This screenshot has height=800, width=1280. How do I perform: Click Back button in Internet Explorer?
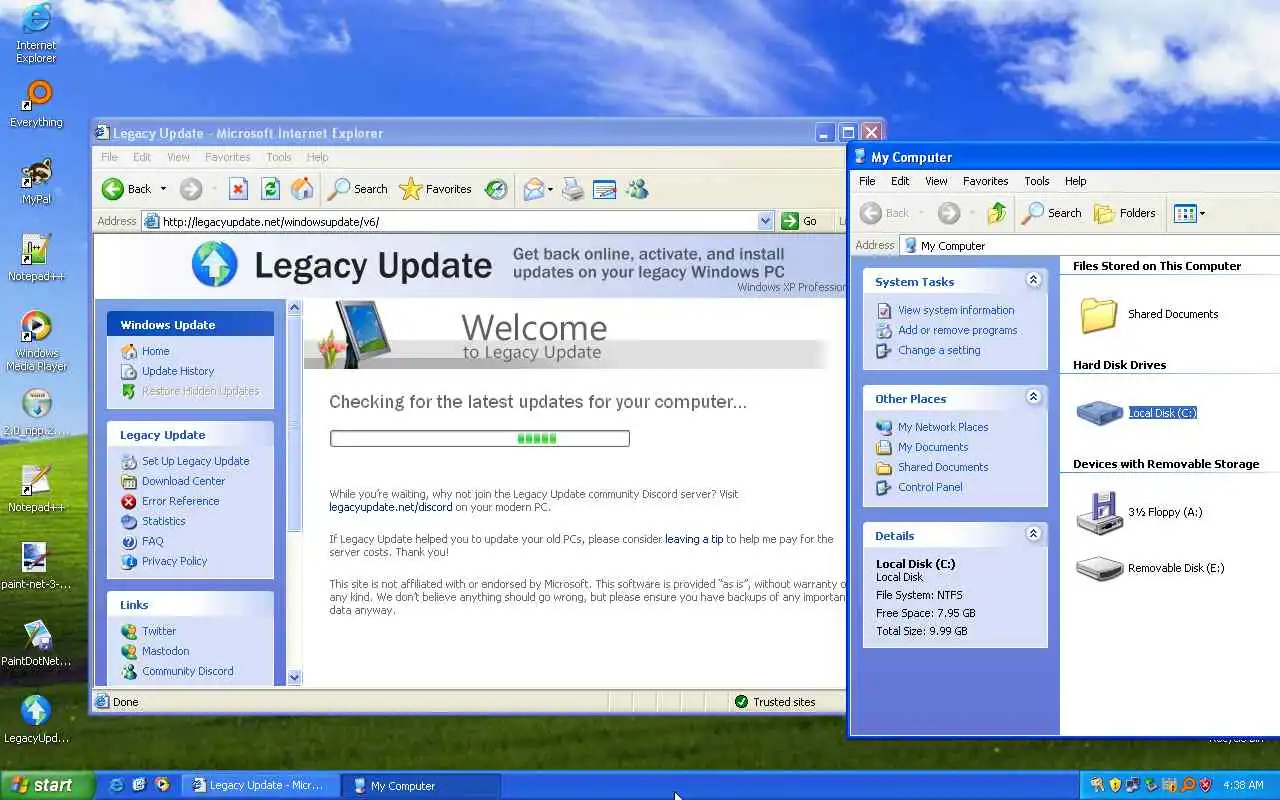[x=127, y=189]
